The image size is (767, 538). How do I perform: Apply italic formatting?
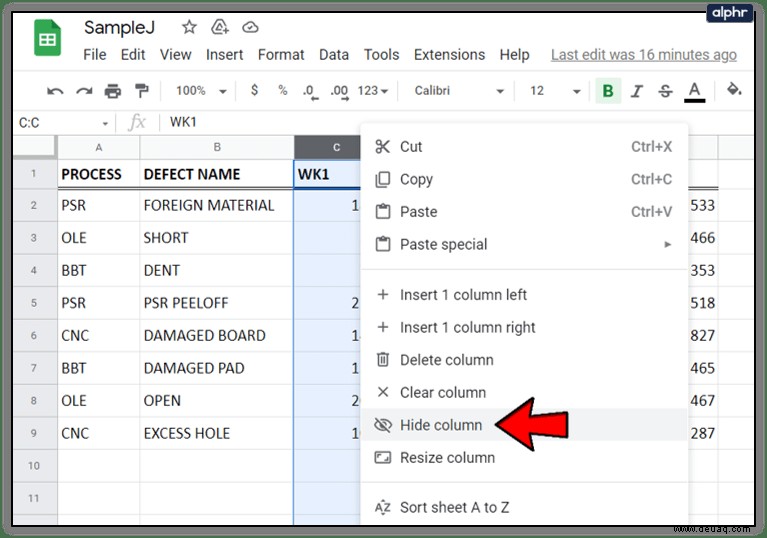pyautogui.click(x=636, y=91)
